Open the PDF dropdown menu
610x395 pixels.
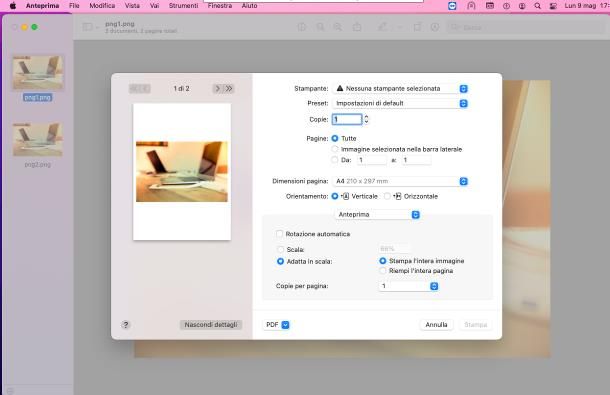277,325
